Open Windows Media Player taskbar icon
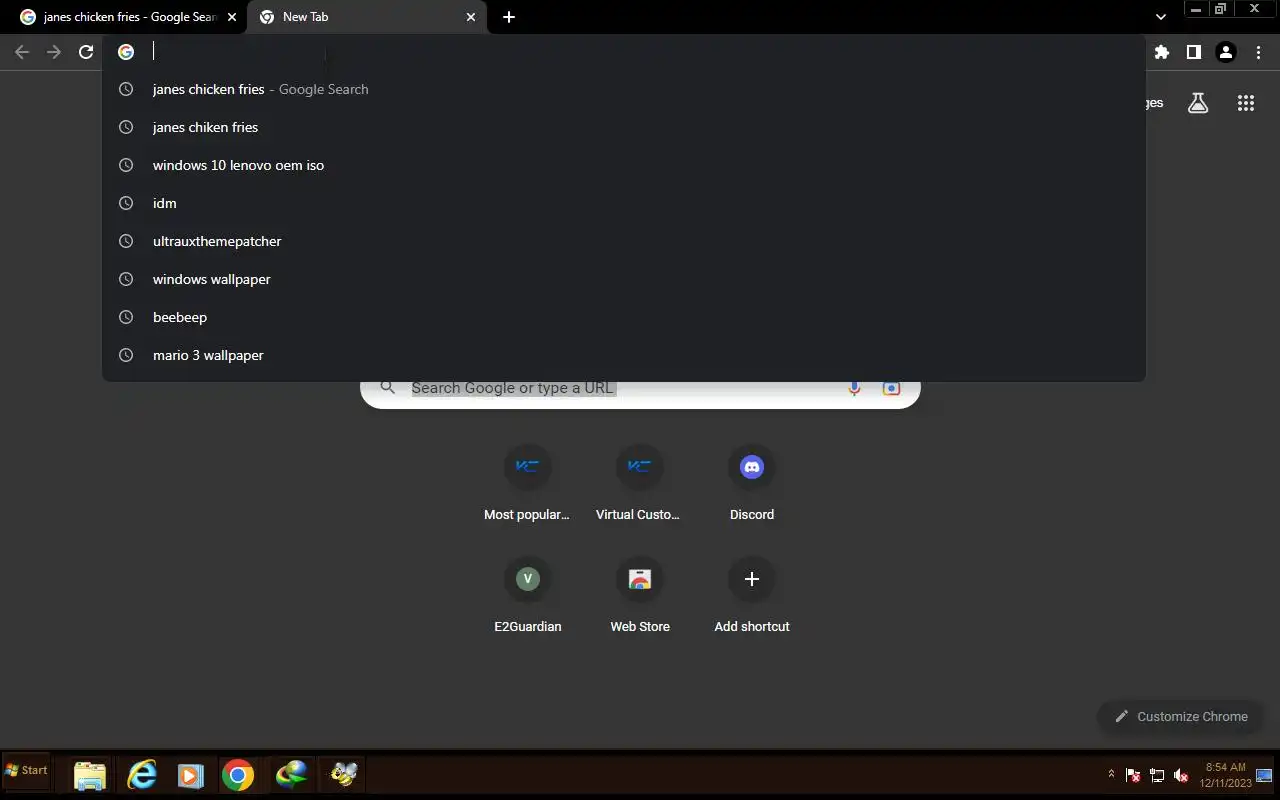1280x800 pixels. pos(190,775)
